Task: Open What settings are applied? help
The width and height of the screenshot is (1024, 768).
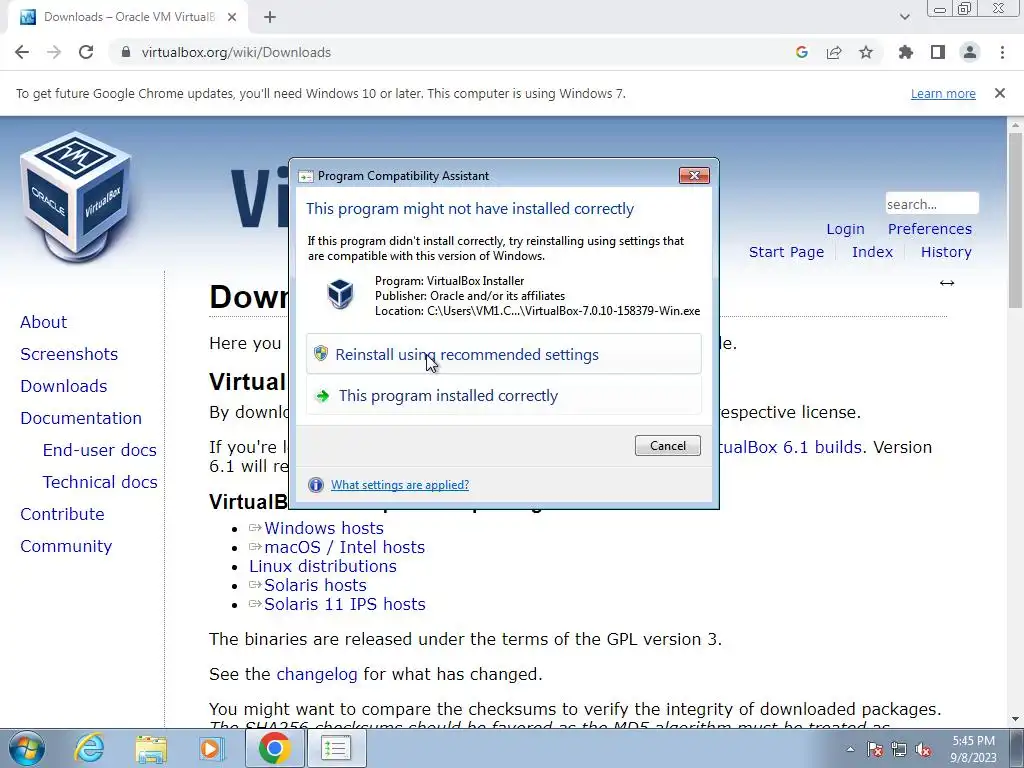Action: click(x=400, y=485)
